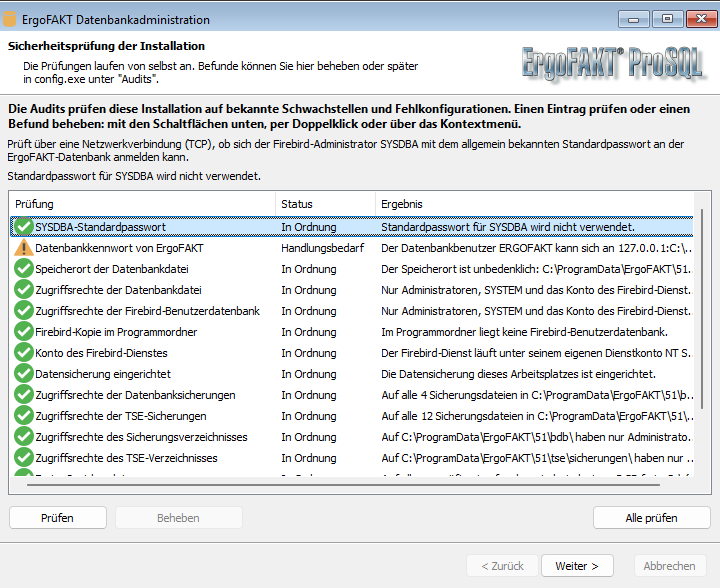Image resolution: width=720 pixels, height=588 pixels.
Task: Select row Datenbankkennwort von ErgoFAKT
Action: pos(352,248)
